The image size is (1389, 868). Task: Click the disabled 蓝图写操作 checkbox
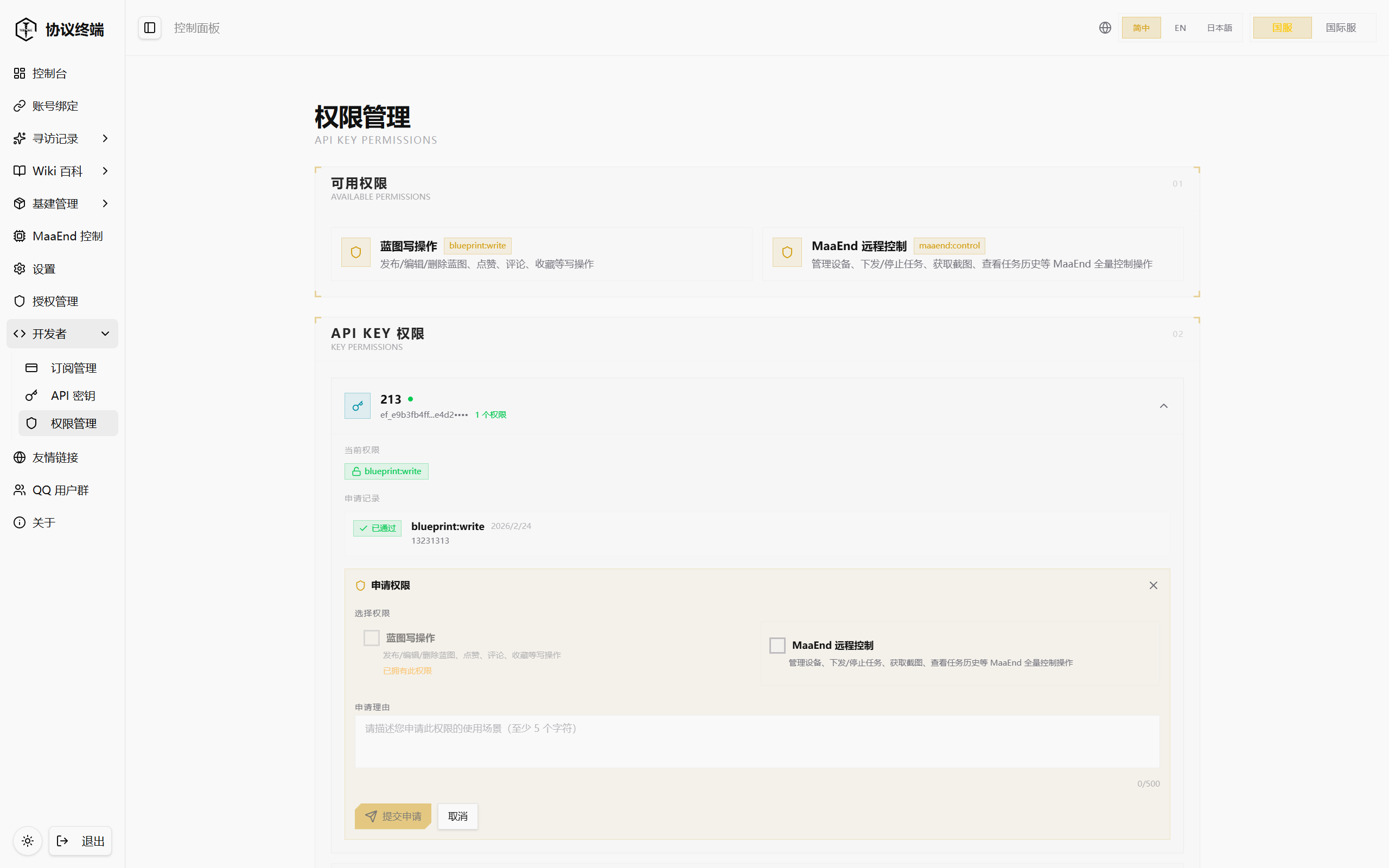pos(371,638)
